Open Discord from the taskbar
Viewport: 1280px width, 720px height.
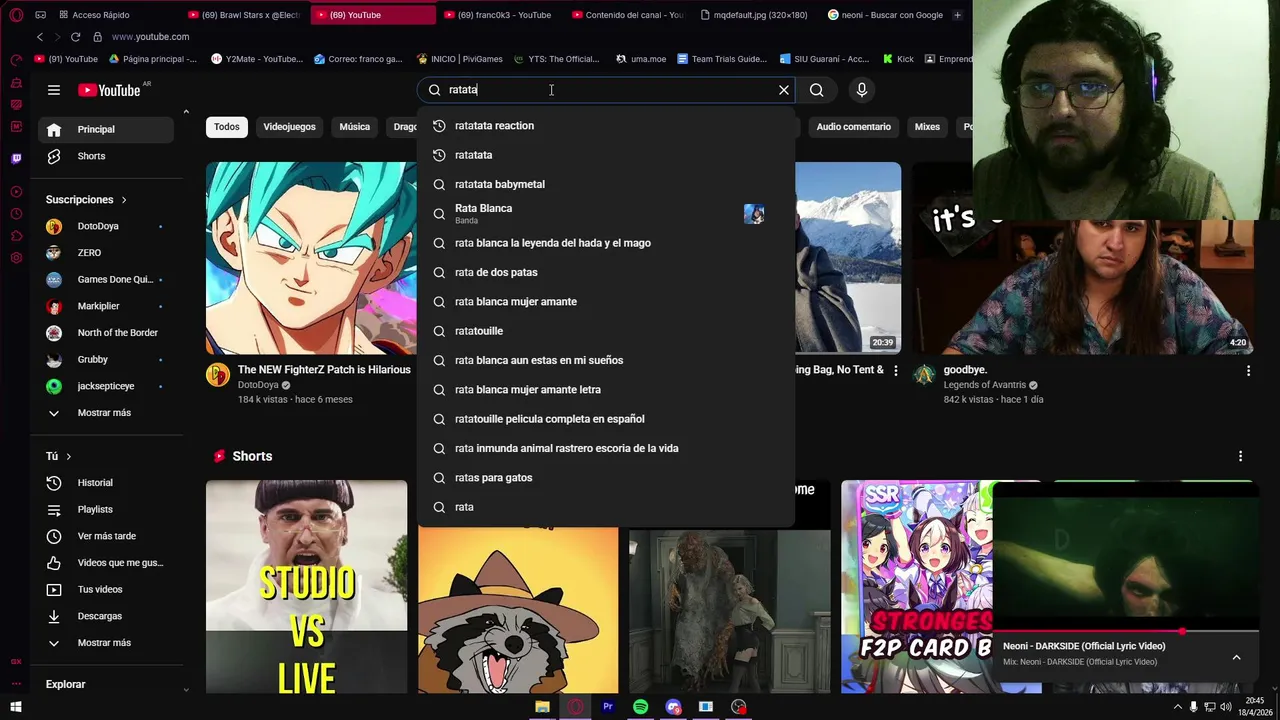point(673,707)
